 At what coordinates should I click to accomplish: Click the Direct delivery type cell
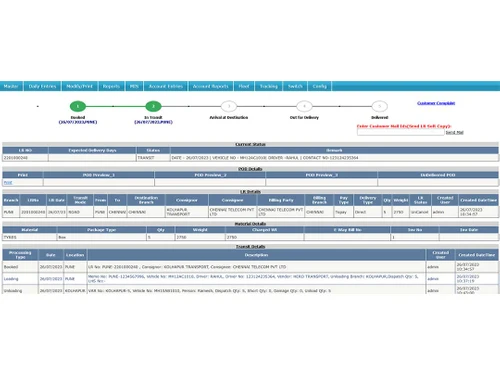coord(368,212)
